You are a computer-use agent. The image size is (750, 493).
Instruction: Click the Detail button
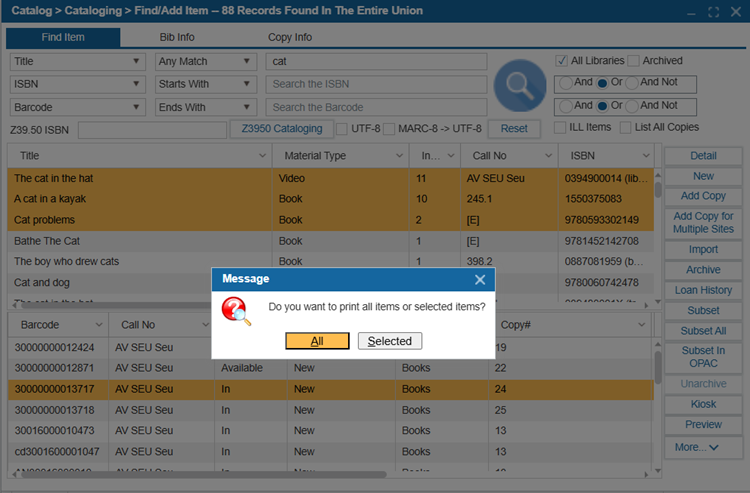click(703, 156)
